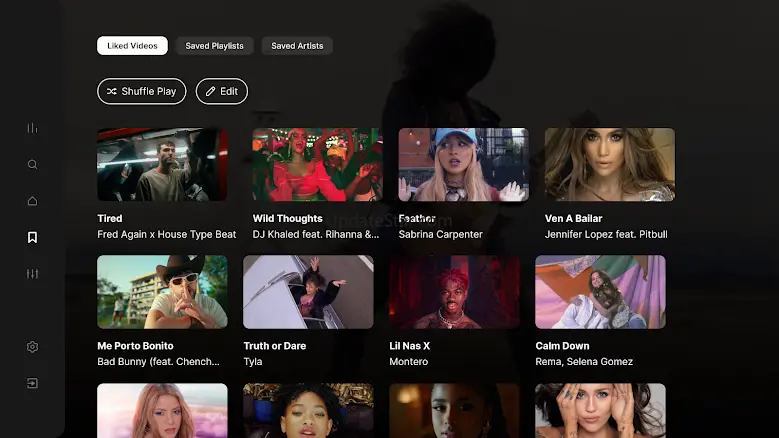
Task: Switch to Saved Artists tab
Action: [x=297, y=46]
